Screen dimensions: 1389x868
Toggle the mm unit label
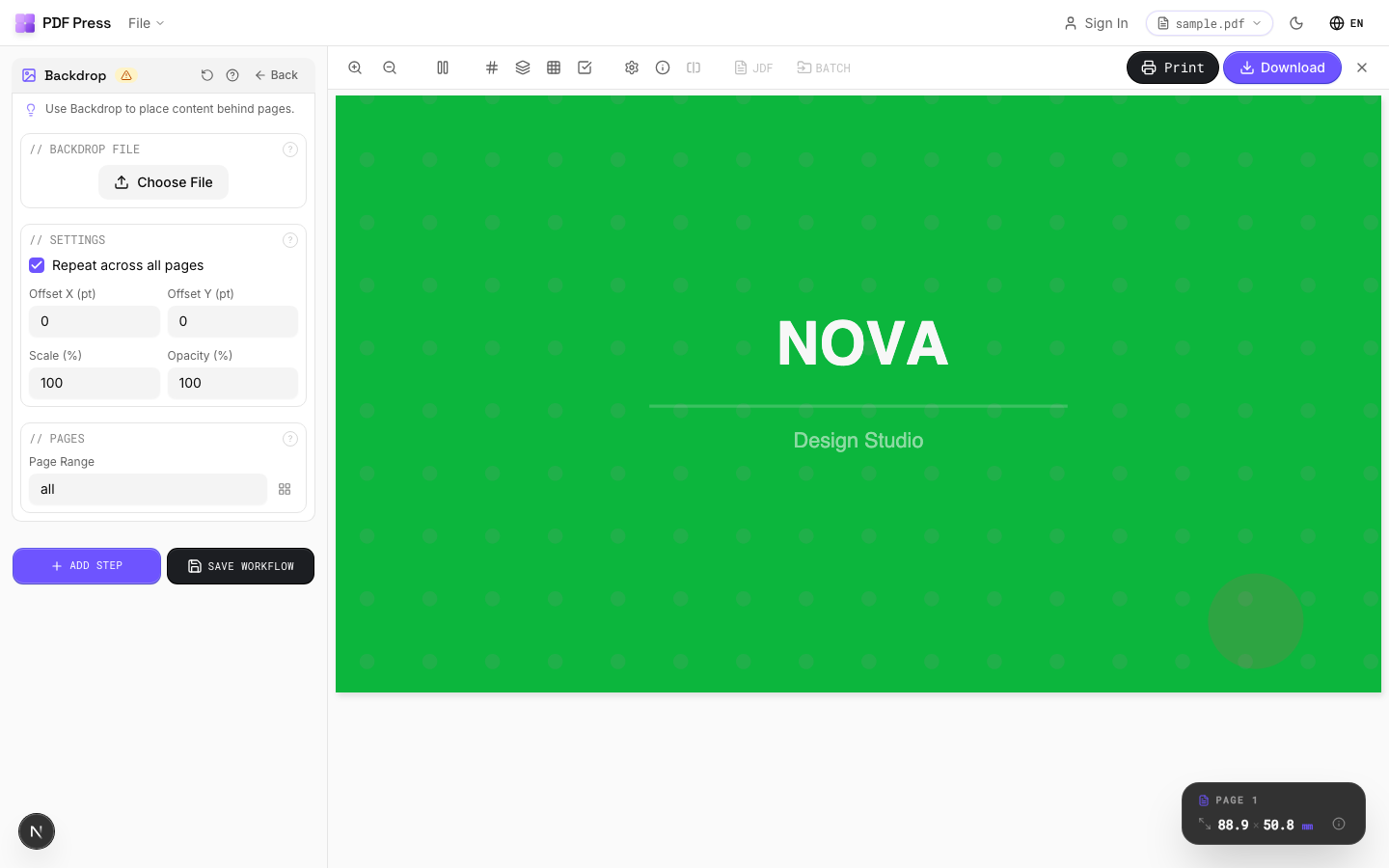point(1308,826)
